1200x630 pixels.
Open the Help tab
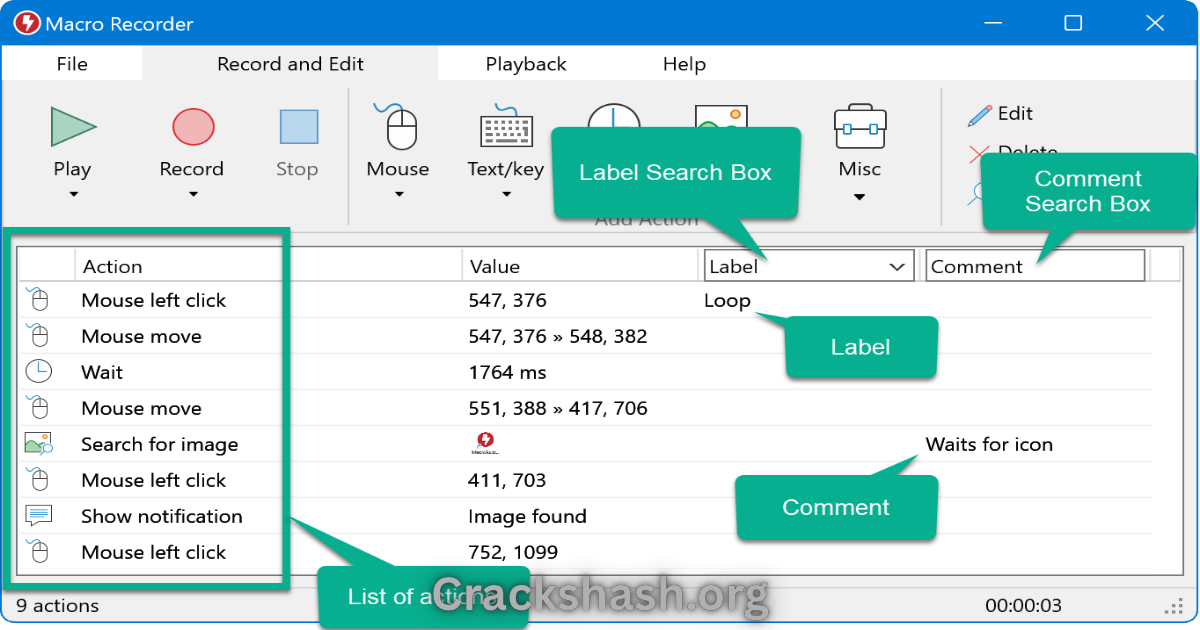(x=684, y=64)
